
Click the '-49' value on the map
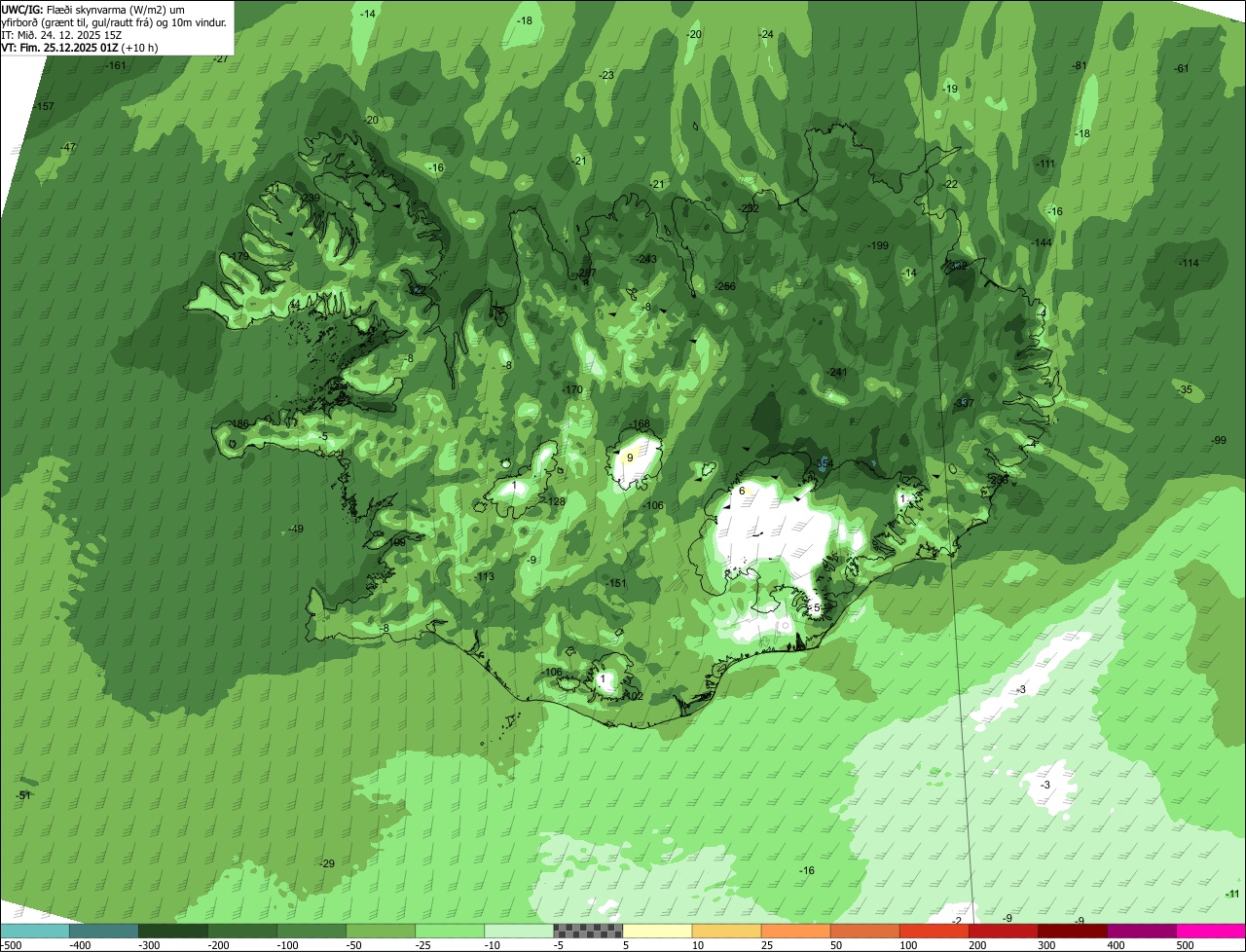click(x=296, y=529)
